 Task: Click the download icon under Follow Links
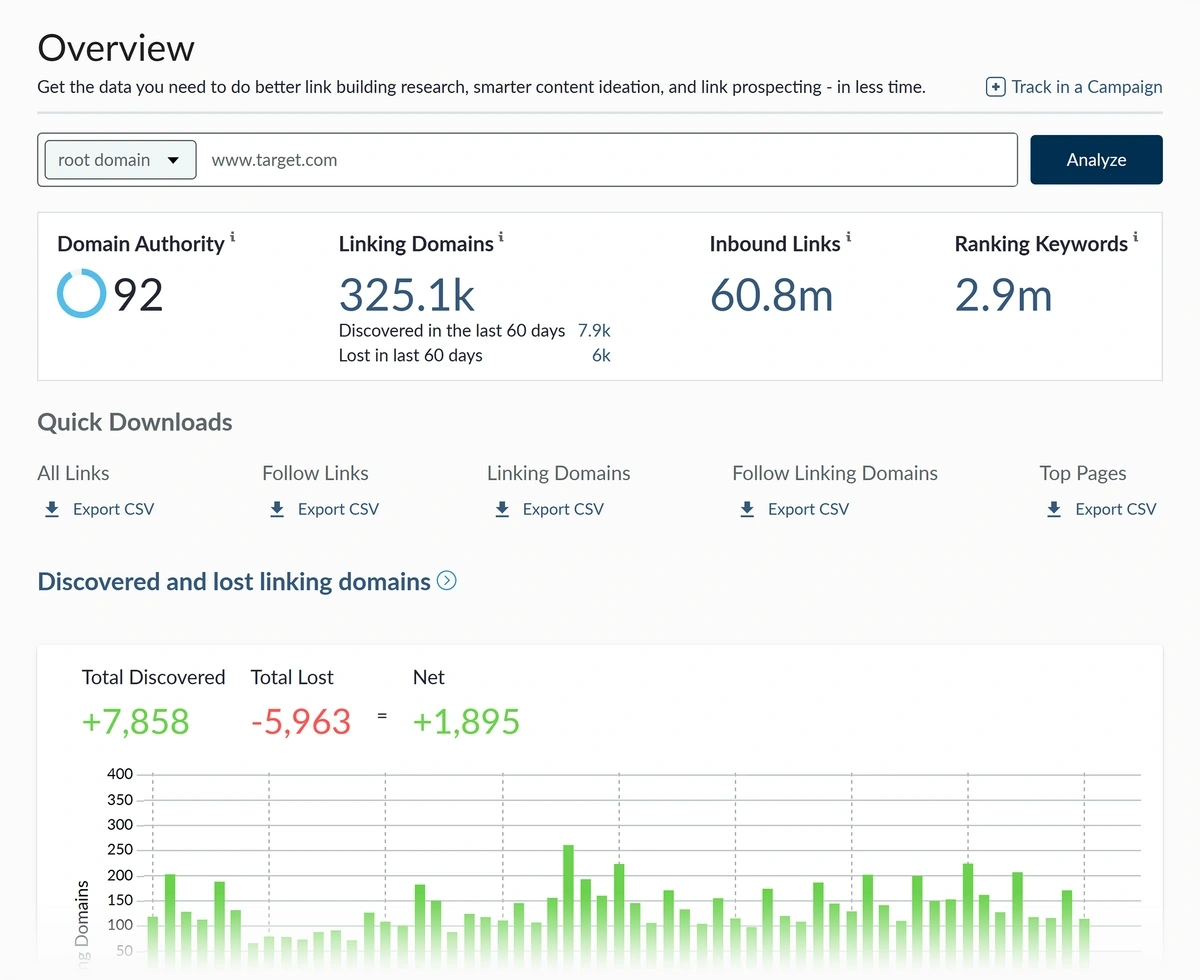pos(277,509)
